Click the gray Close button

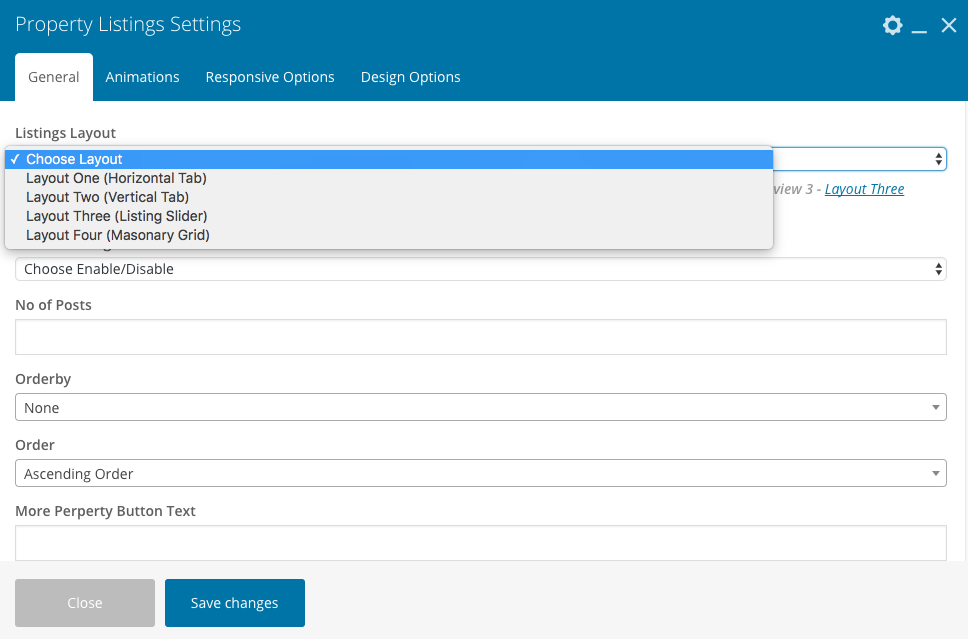point(85,603)
